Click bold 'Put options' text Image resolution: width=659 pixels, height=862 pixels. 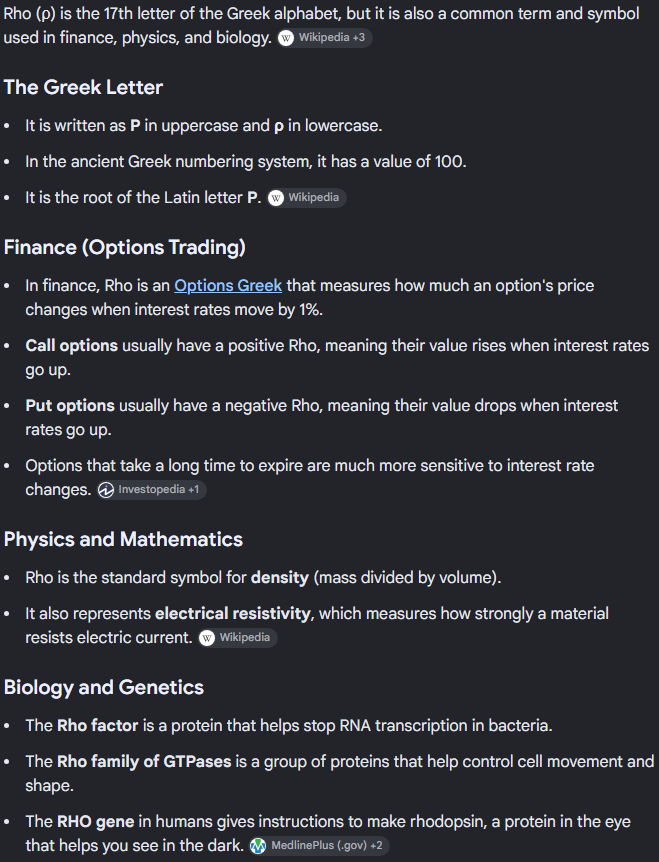70,405
